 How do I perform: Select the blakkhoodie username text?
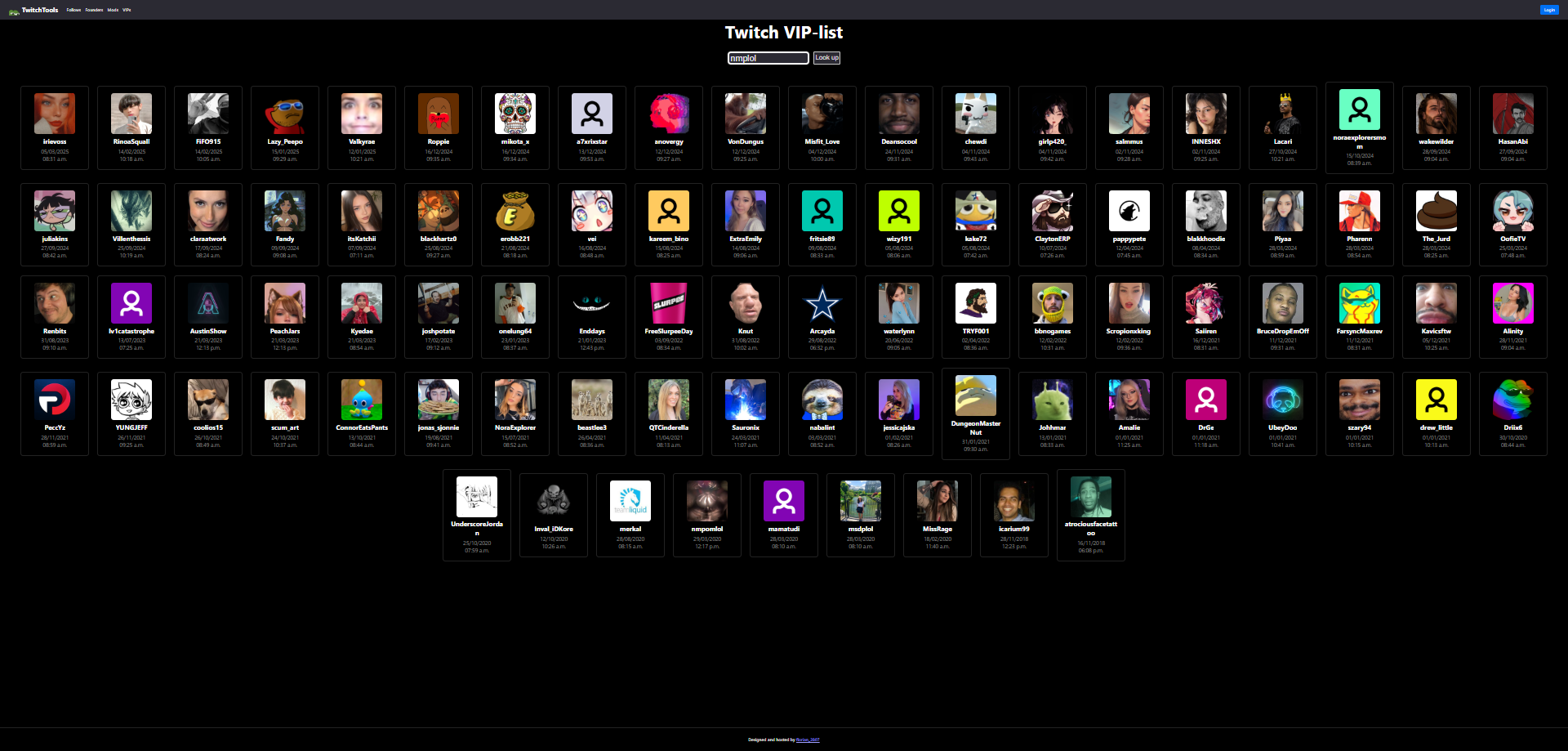[1206, 239]
